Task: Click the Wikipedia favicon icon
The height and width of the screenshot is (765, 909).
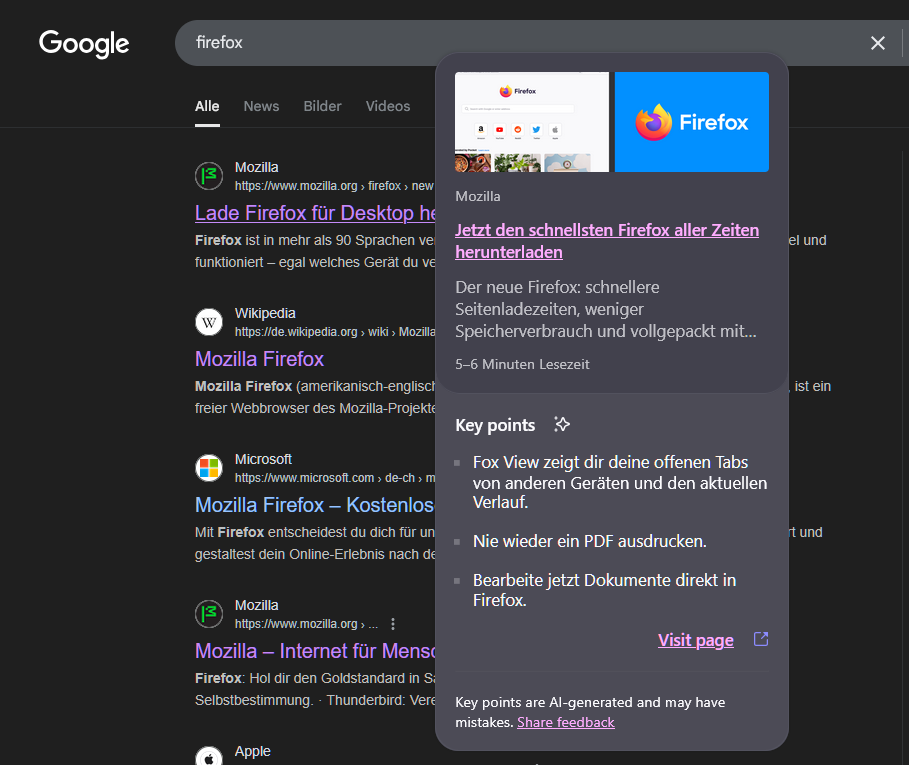Action: coord(209,322)
